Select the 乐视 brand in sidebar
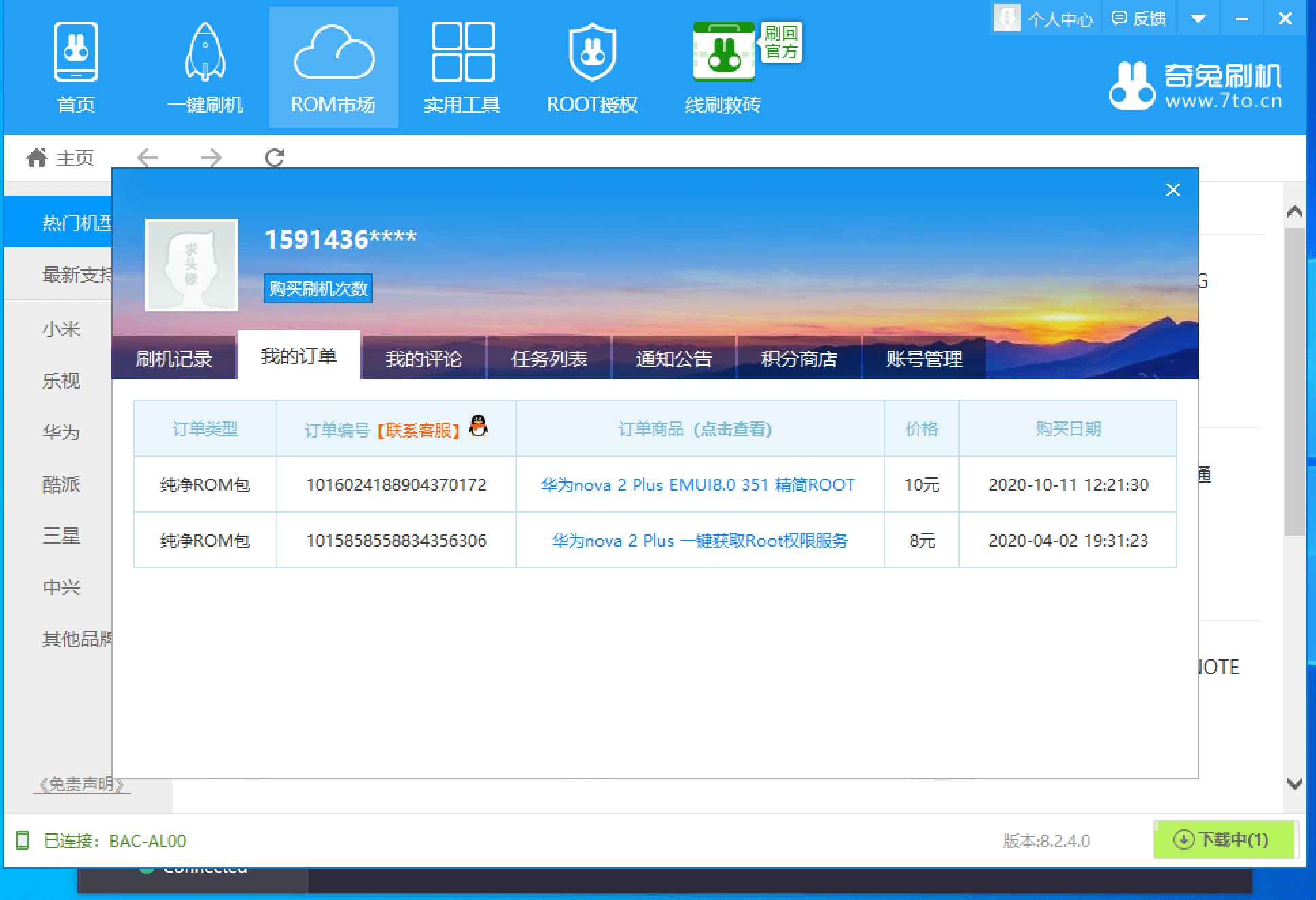The width and height of the screenshot is (1316, 900). [60, 381]
